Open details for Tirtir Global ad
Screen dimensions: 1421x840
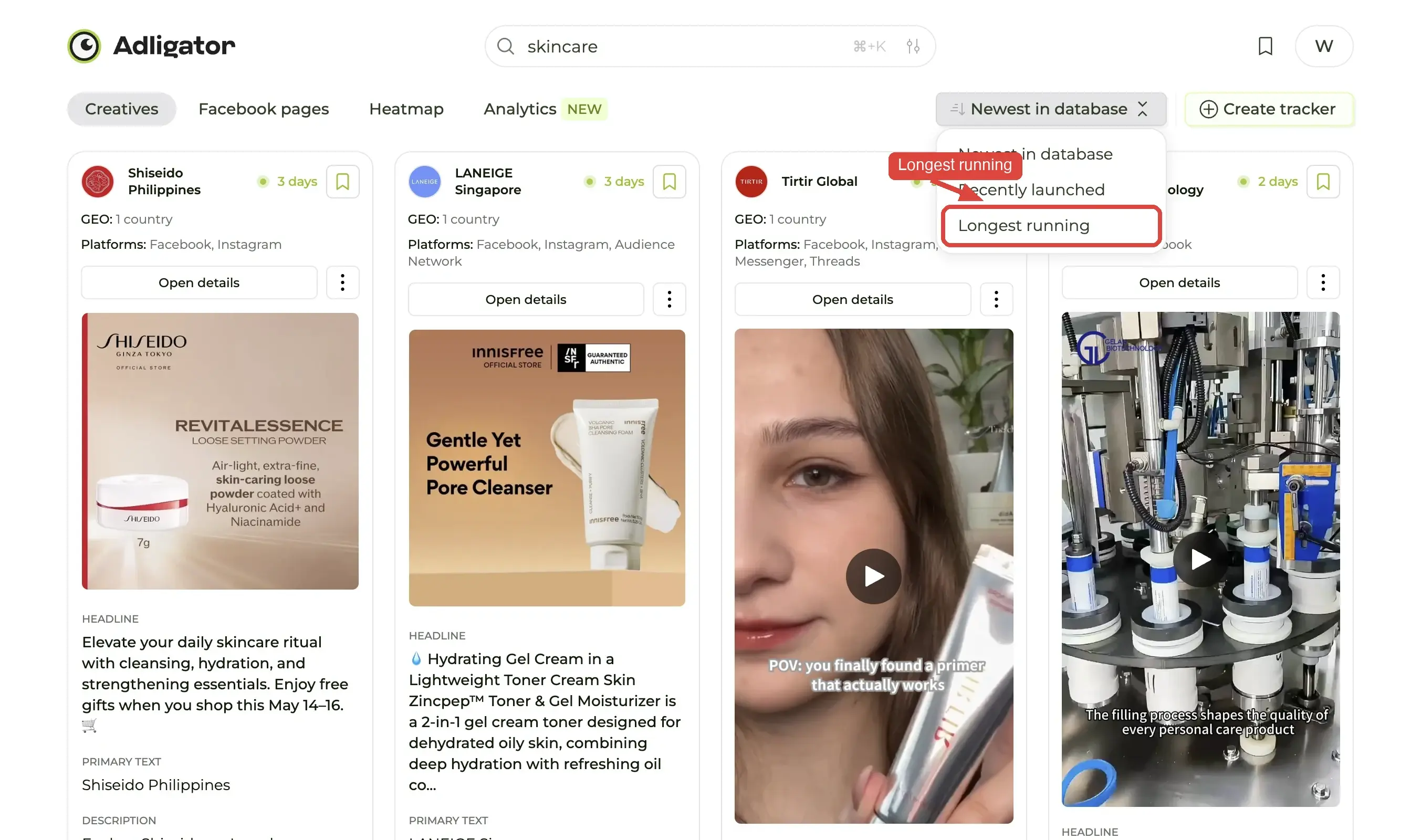(853, 299)
